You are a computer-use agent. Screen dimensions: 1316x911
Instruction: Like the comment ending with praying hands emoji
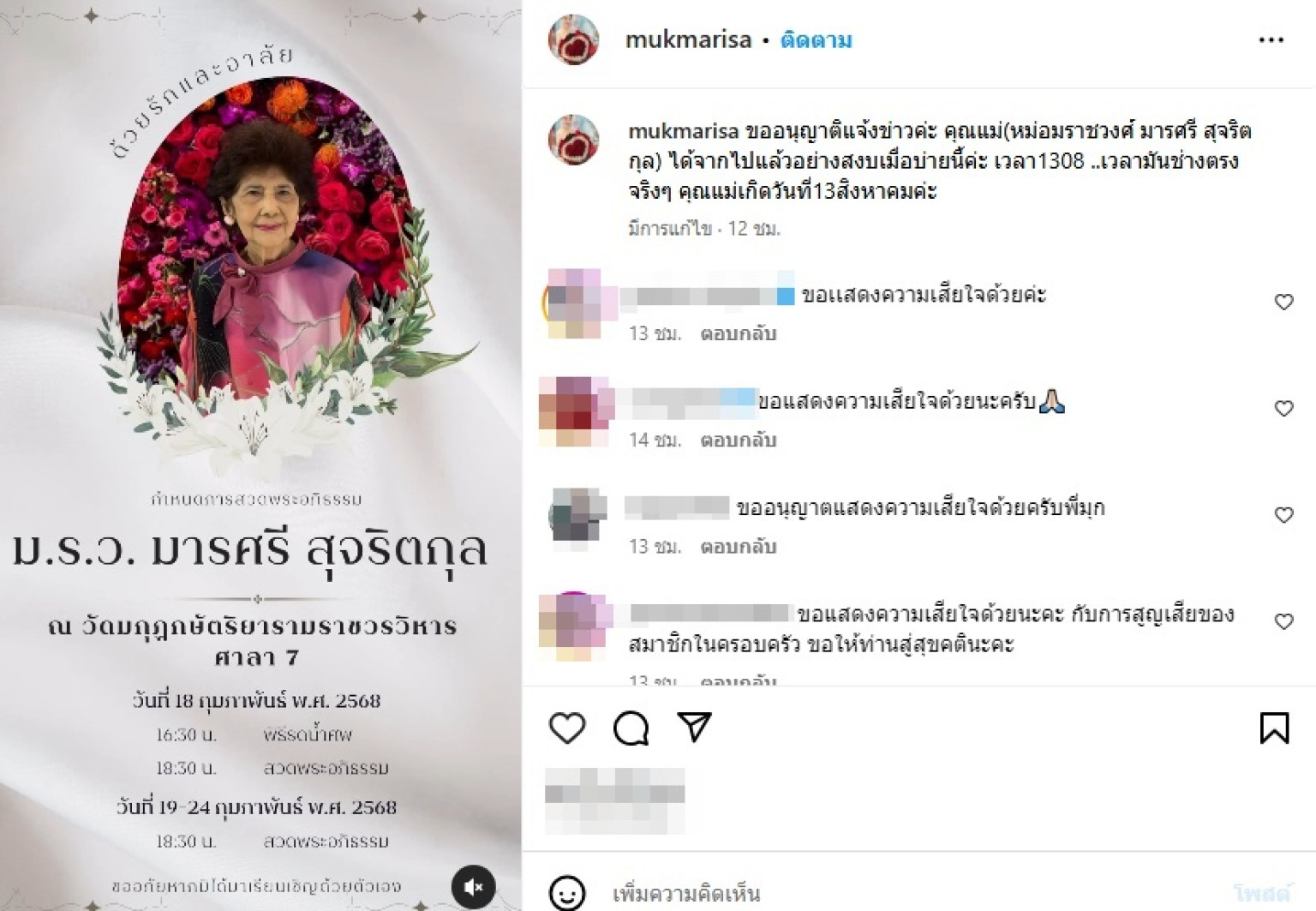(1283, 408)
